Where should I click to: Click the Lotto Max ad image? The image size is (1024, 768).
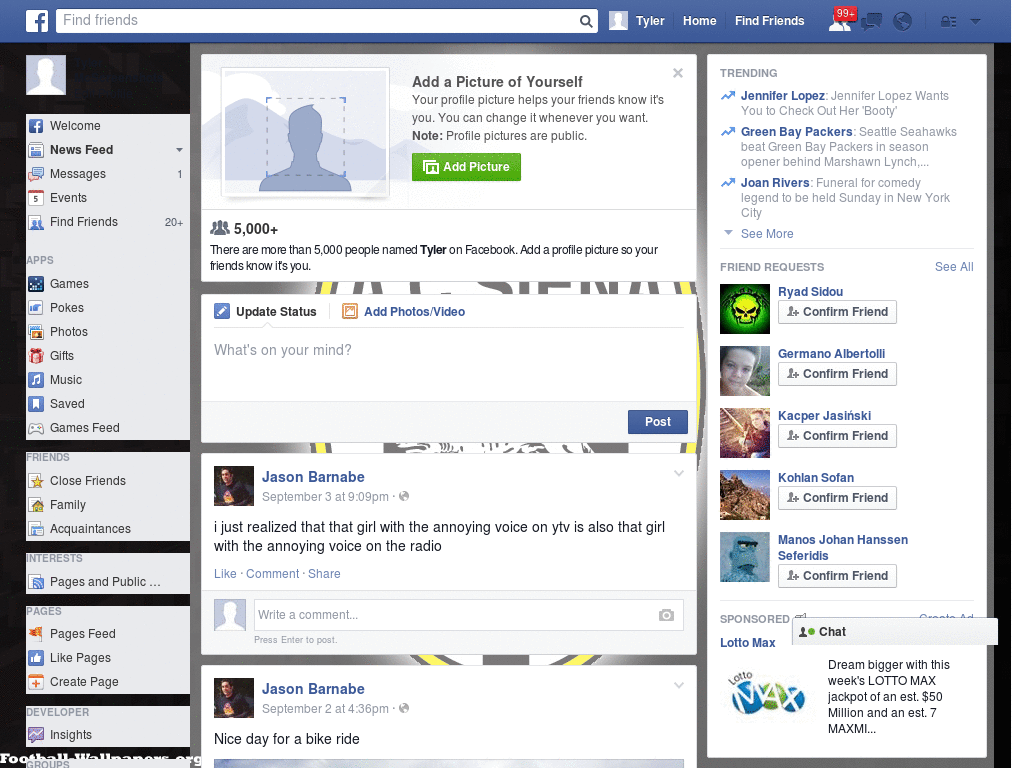click(x=767, y=696)
